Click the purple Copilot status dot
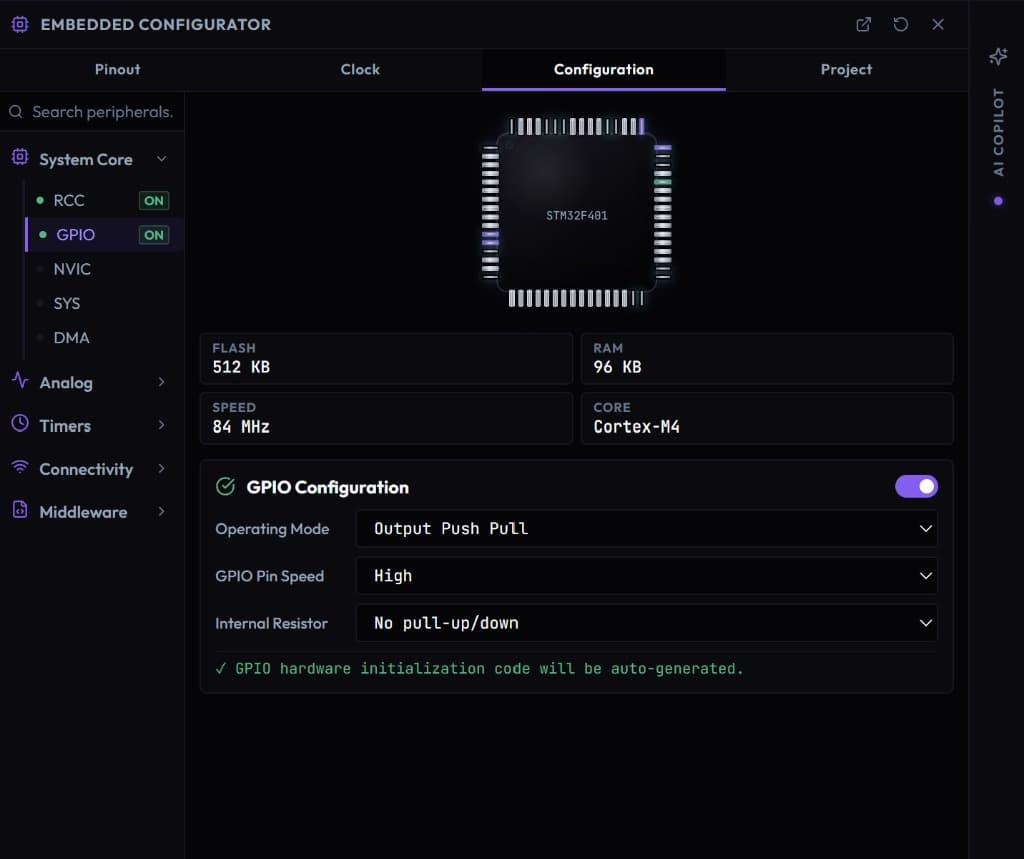Viewport: 1024px width, 859px height. [998, 201]
